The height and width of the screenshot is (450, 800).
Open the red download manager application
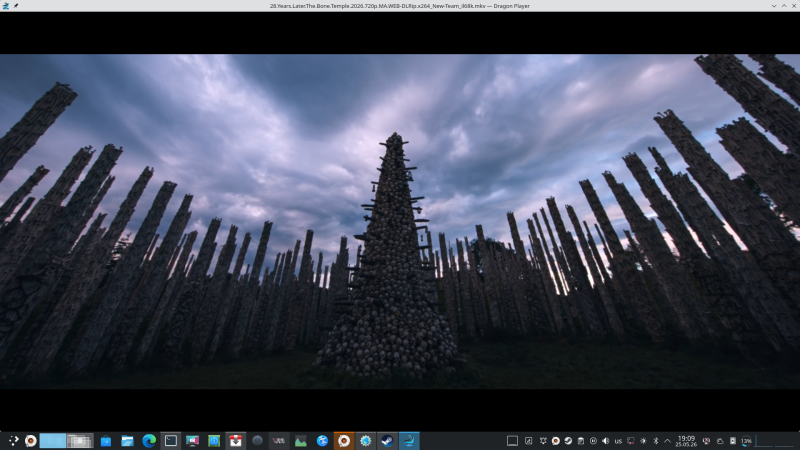235,441
